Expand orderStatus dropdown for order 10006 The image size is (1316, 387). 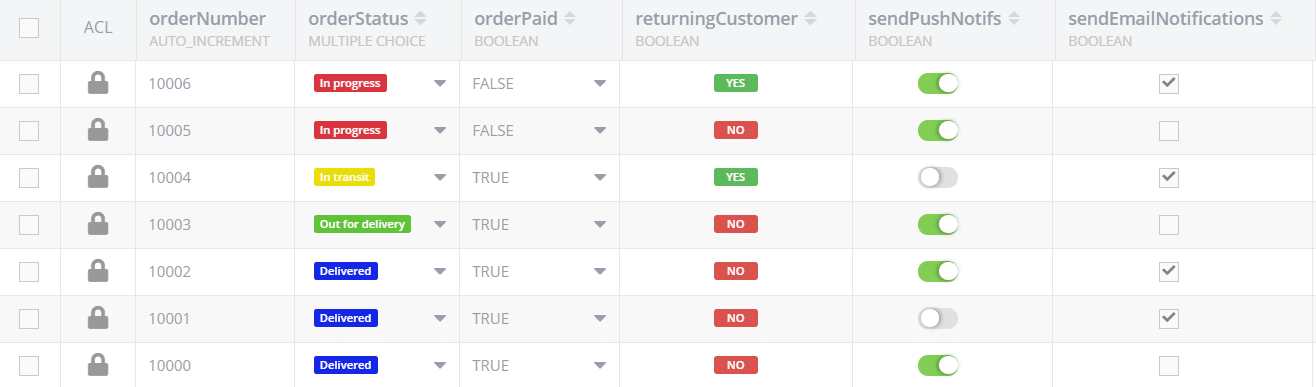pyautogui.click(x=440, y=84)
